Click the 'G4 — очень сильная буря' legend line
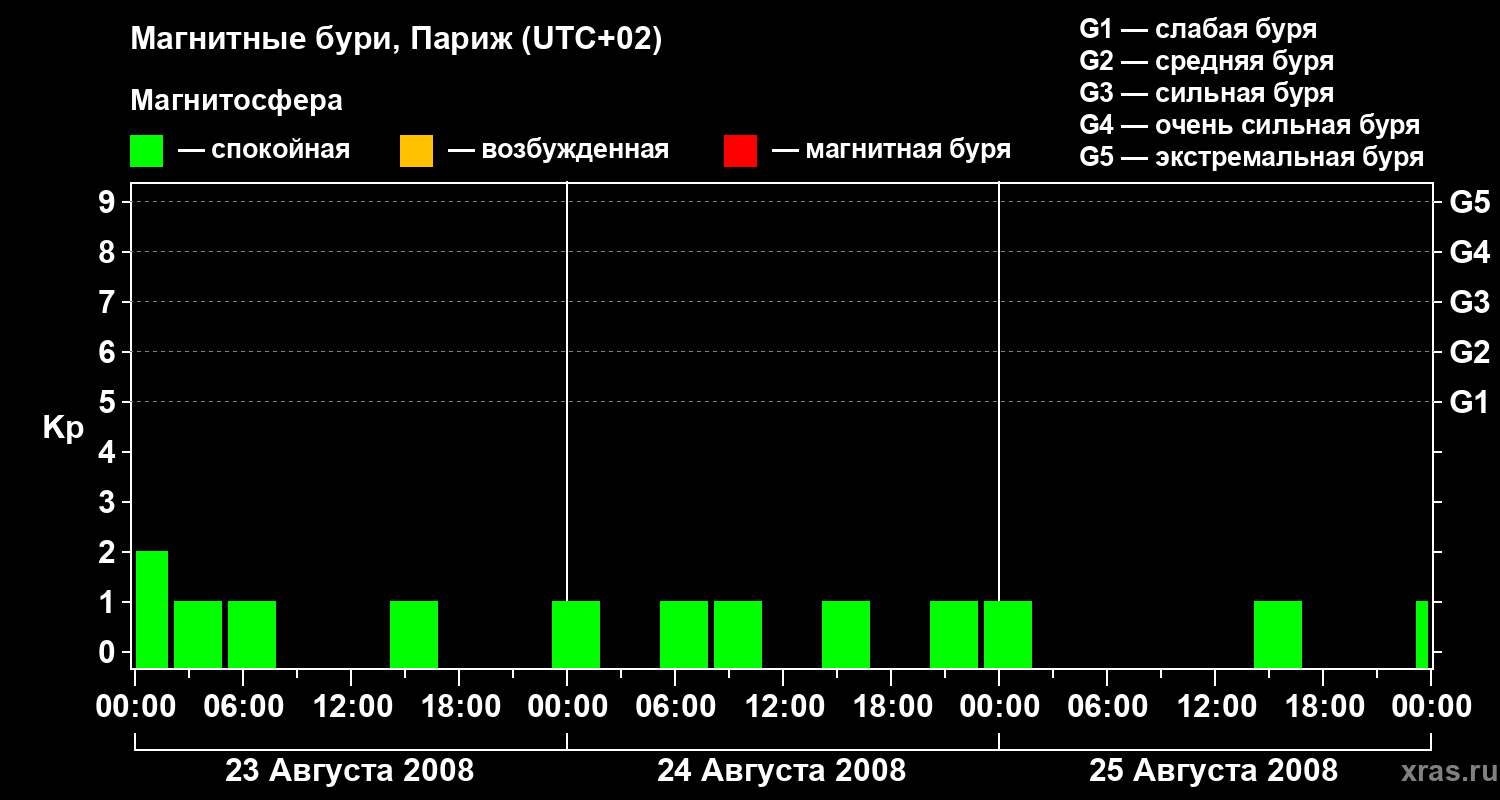This screenshot has height=800, width=1500. tap(1250, 125)
